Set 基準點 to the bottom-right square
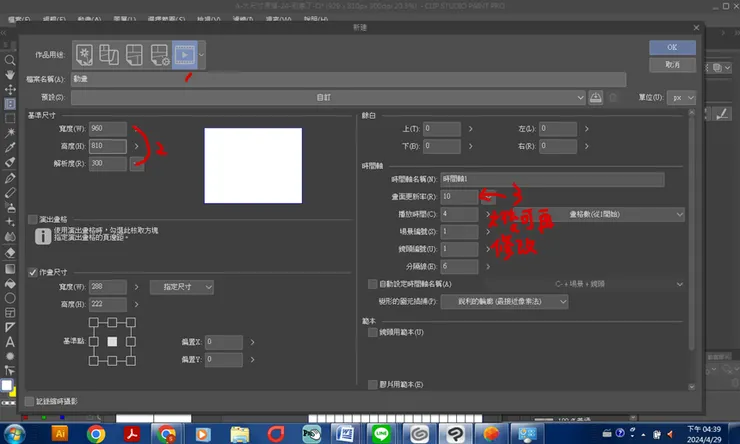740x444 pixels. pyautogui.click(x=131, y=361)
